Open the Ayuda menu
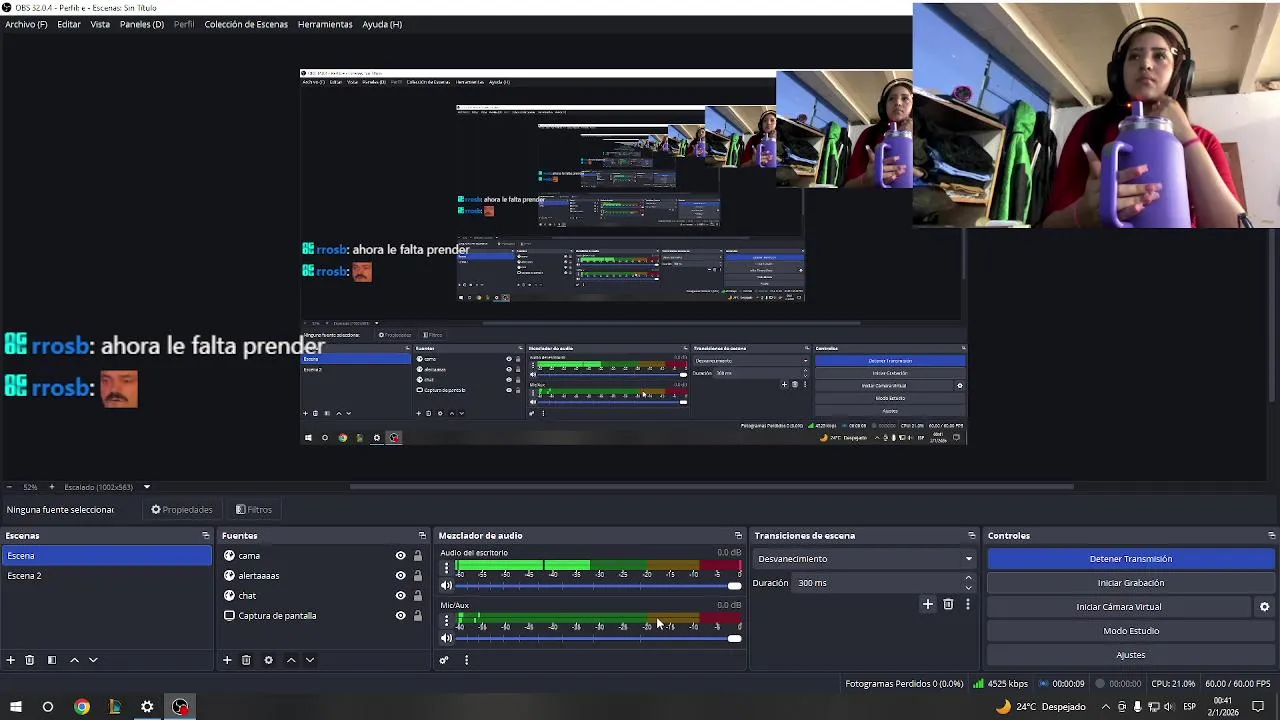The height and width of the screenshot is (720, 1280). 382,24
